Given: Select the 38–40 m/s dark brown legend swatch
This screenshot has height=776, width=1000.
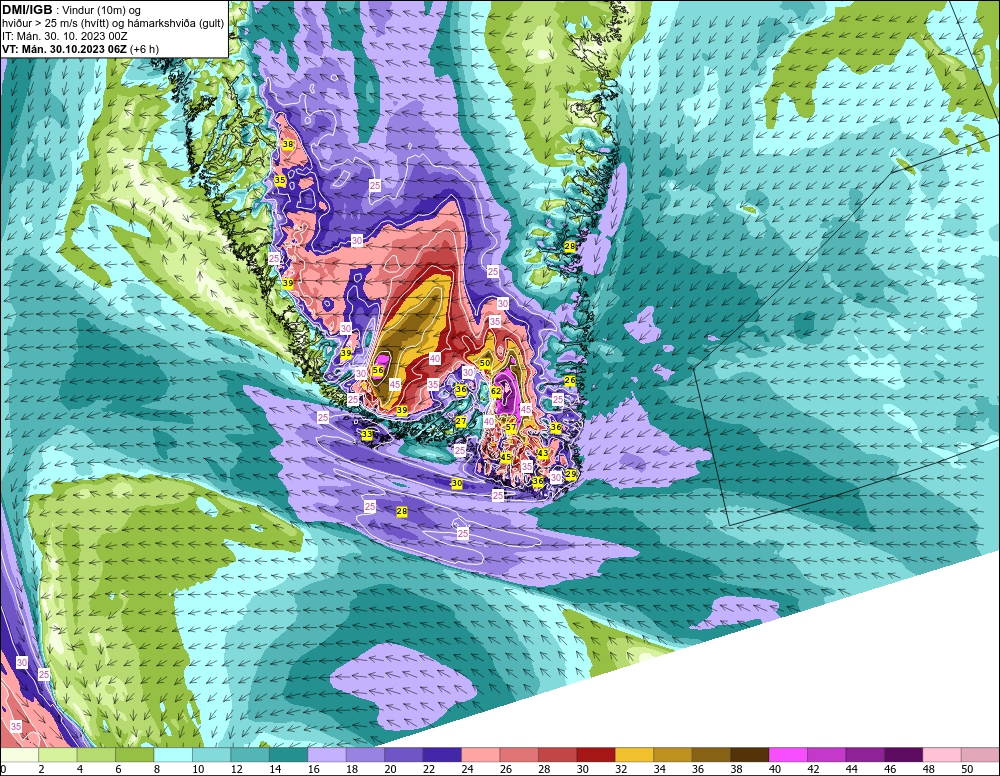Looking at the screenshot, I should pyautogui.click(x=750, y=755).
